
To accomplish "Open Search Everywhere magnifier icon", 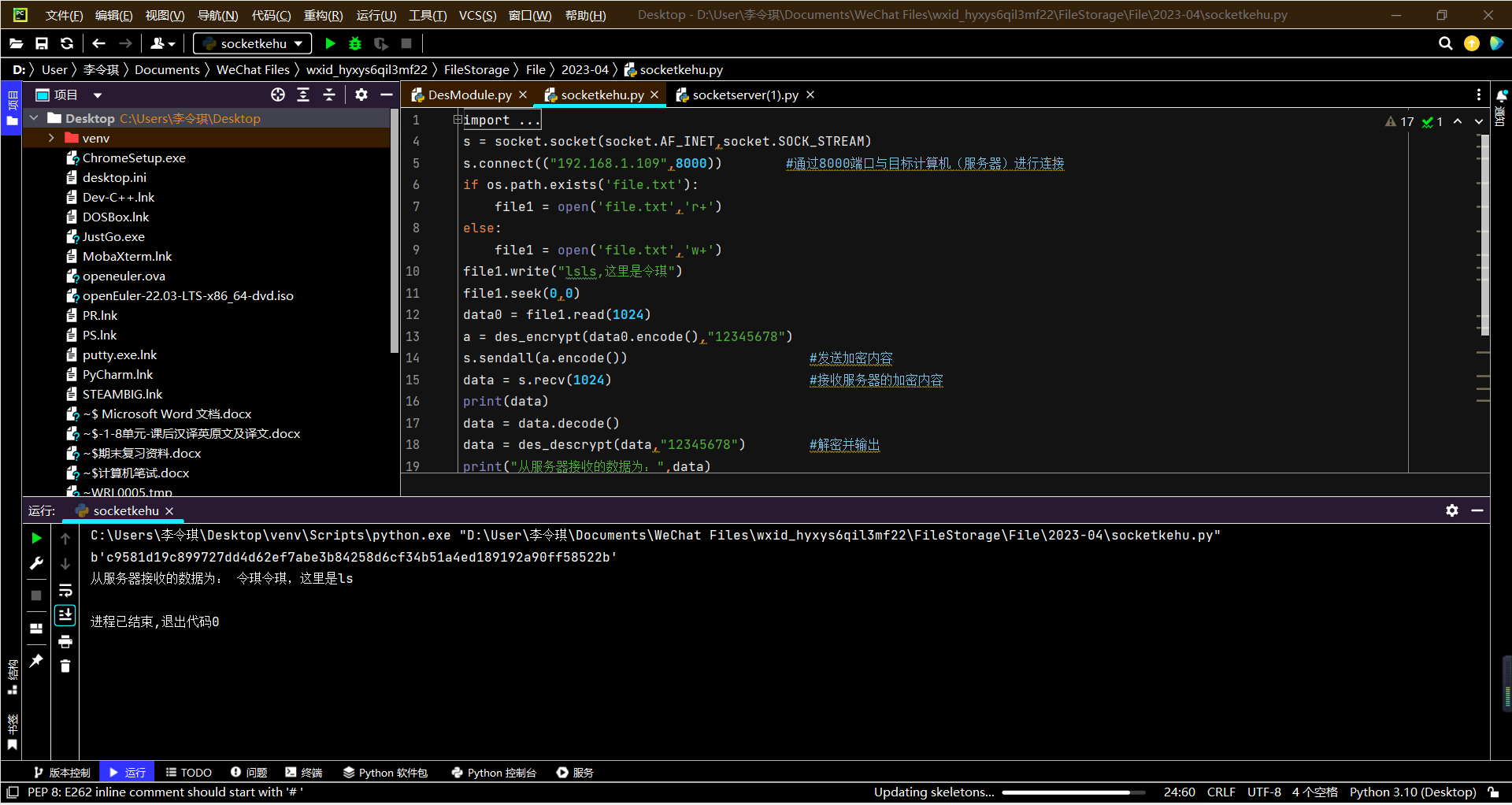I will pos(1445,44).
